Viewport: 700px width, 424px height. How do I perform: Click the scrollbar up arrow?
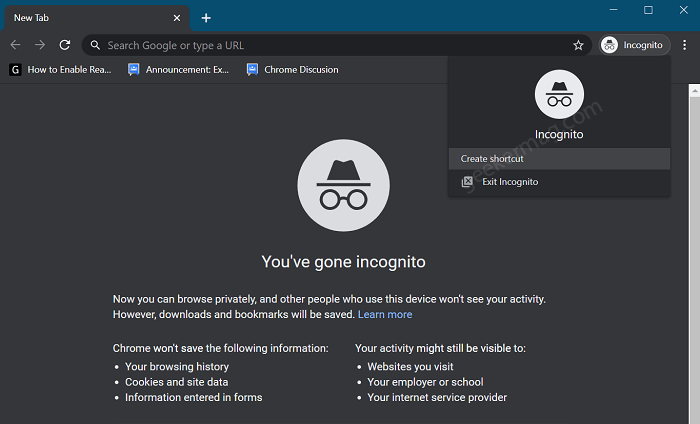694,91
